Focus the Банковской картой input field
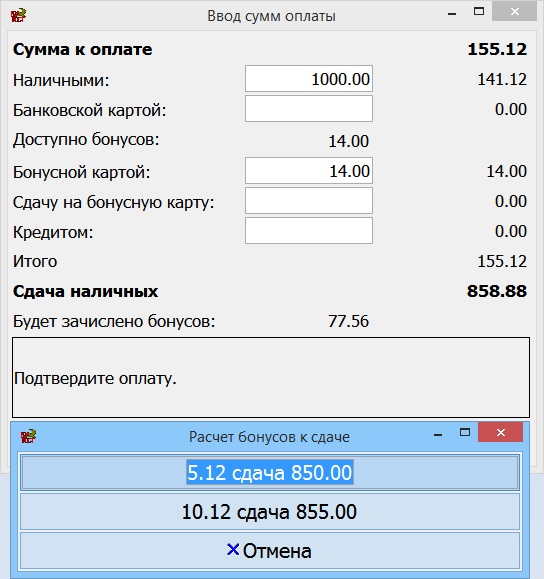Screen dimensions: 544x579 309,109
